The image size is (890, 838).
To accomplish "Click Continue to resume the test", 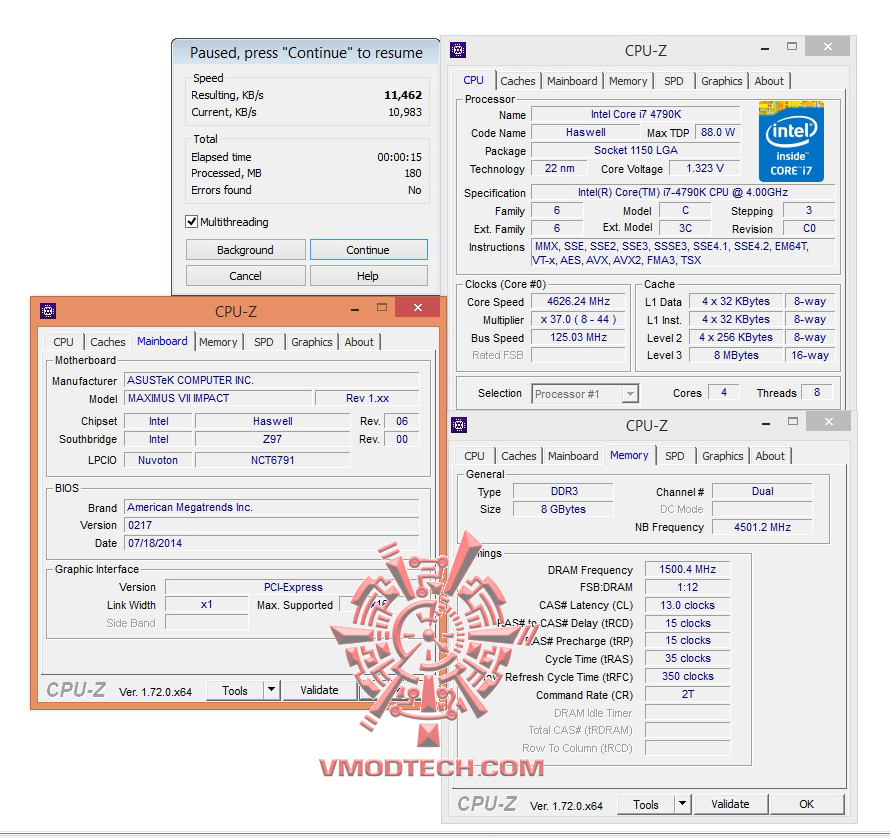I will click(x=368, y=250).
